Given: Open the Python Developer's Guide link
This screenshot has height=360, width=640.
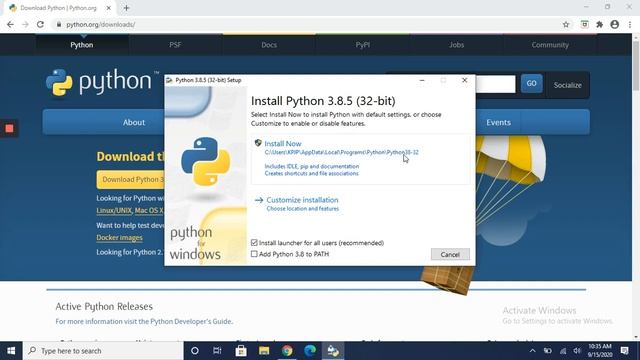Looking at the screenshot, I should click(191, 321).
